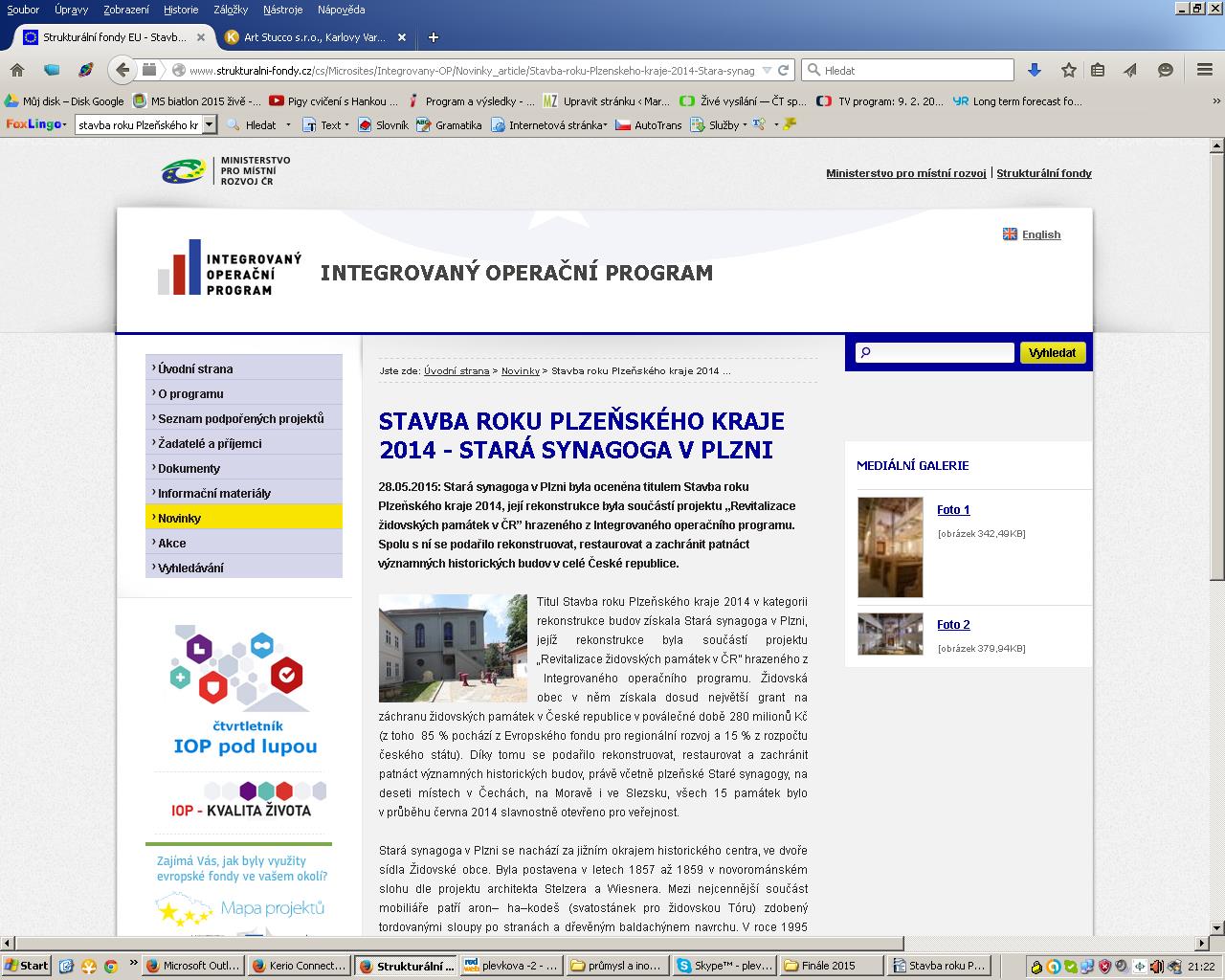Click the chat smiley icon in toolbar
The width and height of the screenshot is (1225, 980).
[1165, 70]
